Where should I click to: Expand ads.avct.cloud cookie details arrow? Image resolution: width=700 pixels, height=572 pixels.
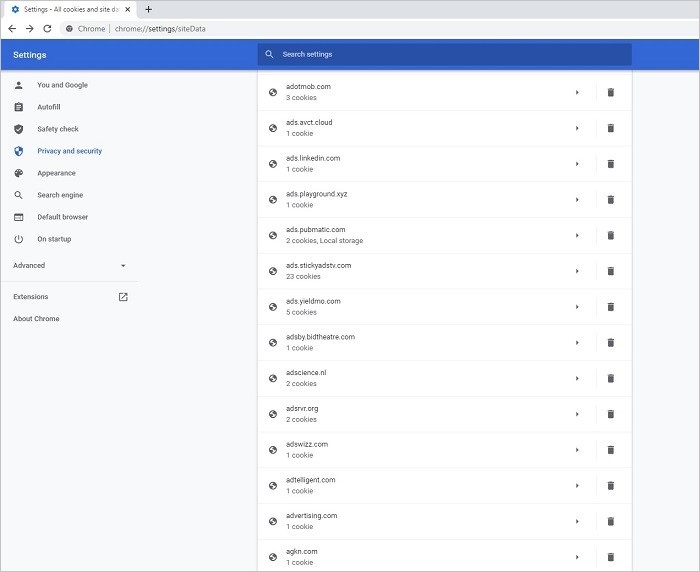click(x=577, y=128)
